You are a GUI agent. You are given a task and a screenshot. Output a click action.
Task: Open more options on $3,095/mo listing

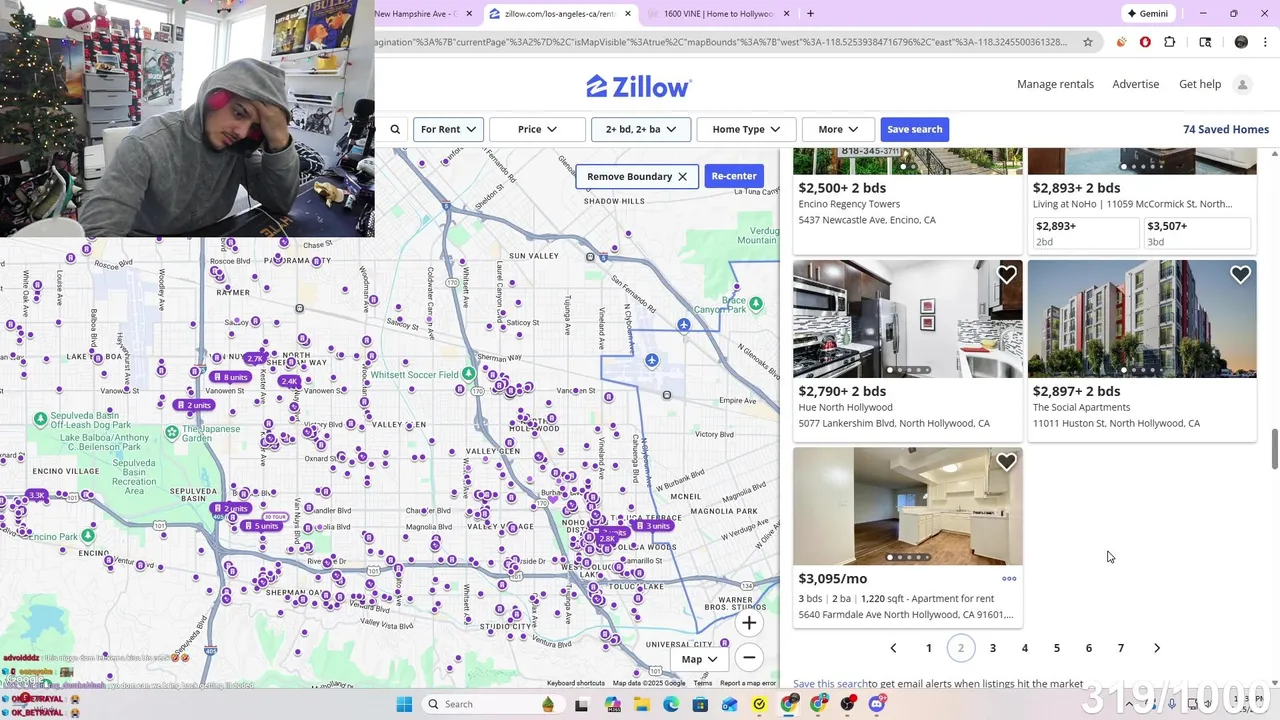tap(1009, 579)
